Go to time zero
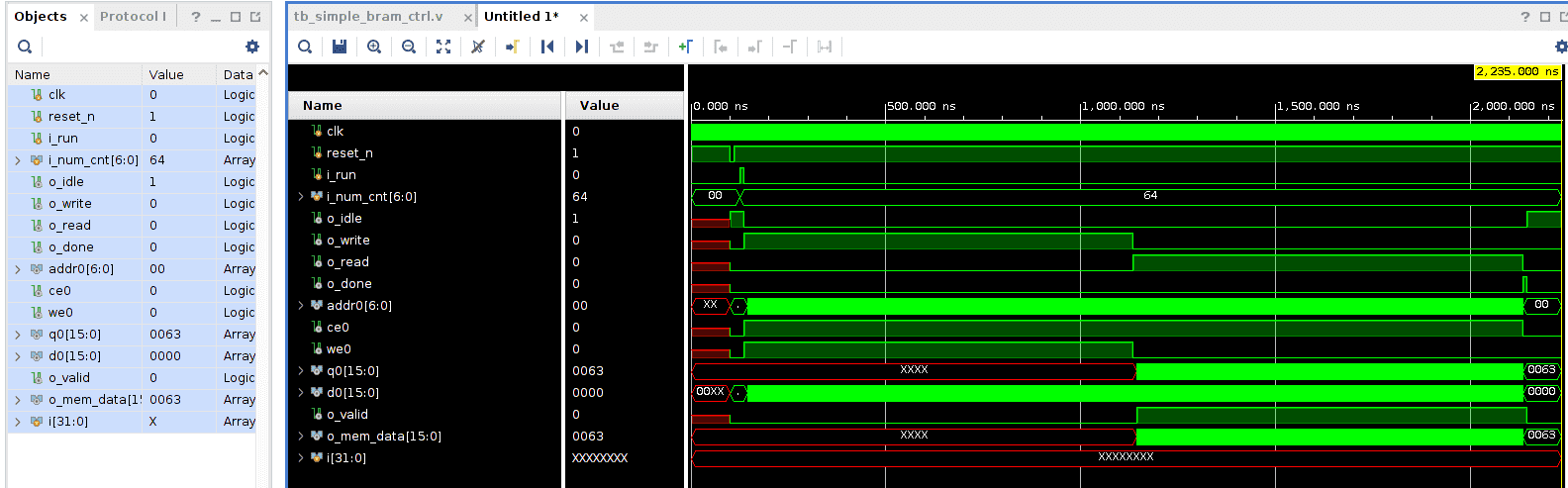Viewport: 1568px width, 488px height. pos(547,47)
